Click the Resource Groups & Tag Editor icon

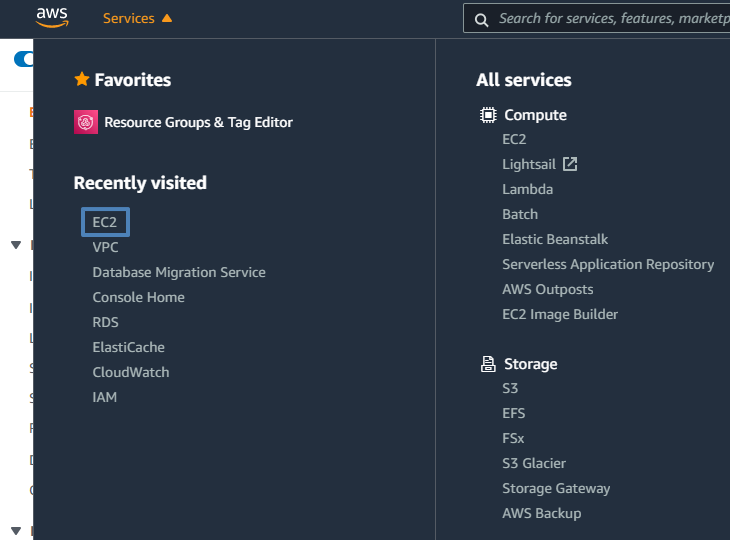86,122
